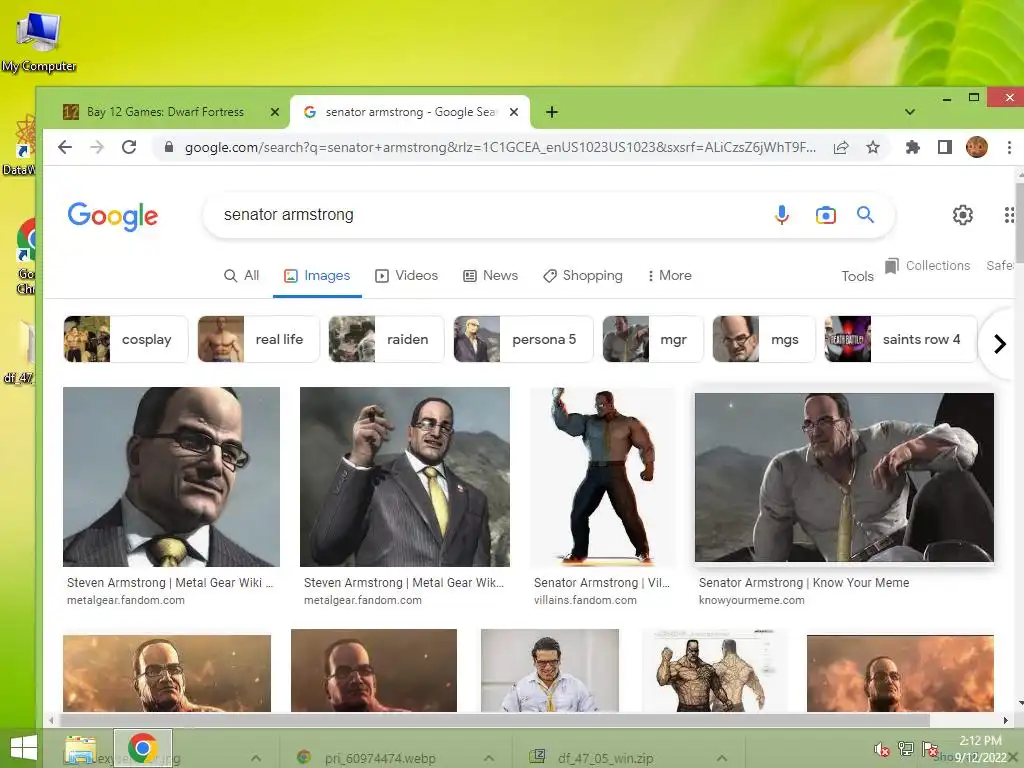Toggle the Chrome side panel icon
The height and width of the screenshot is (768, 1024).
944,147
